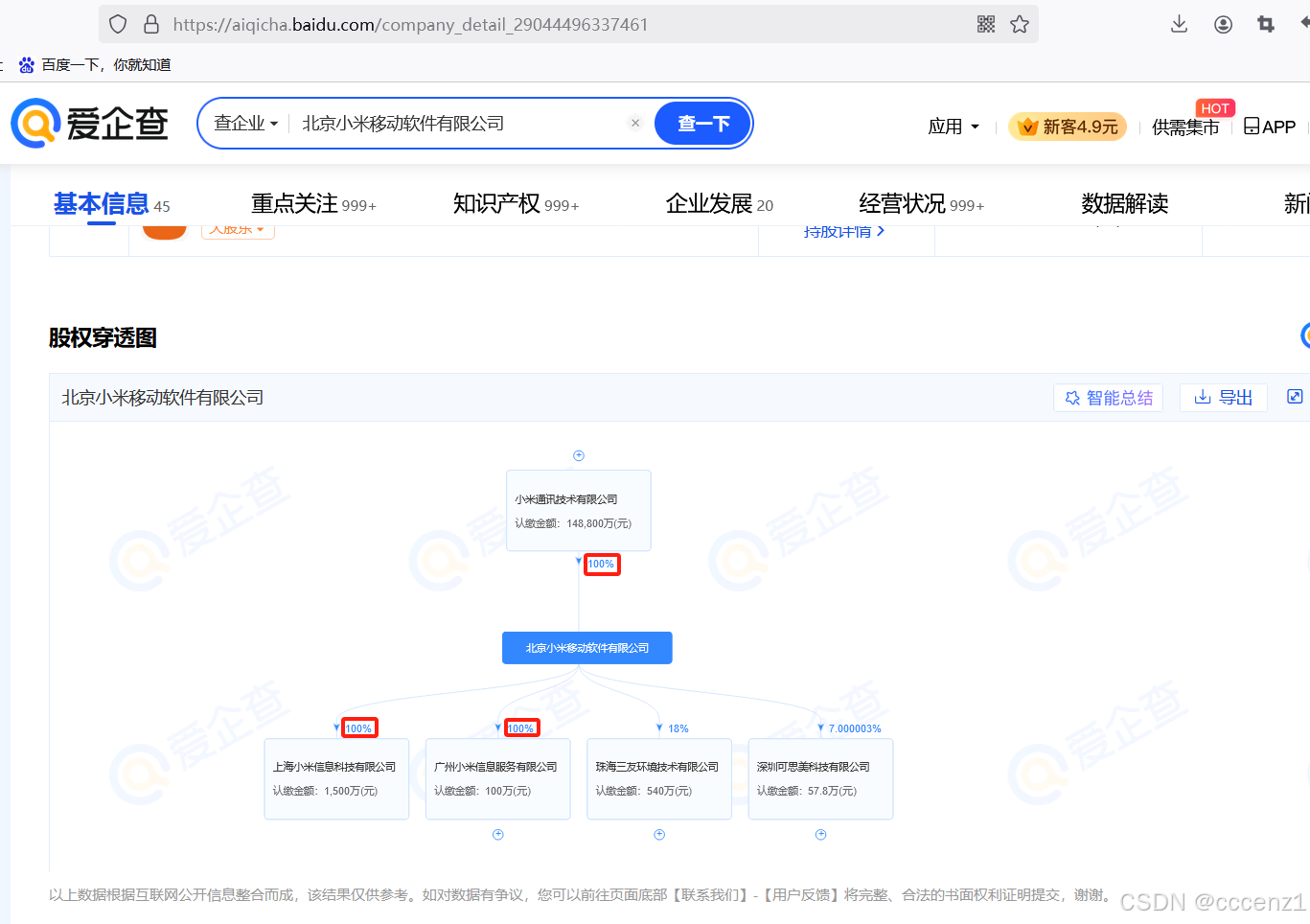Viewport: 1310px width, 924px height.
Task: Open the 持股详情 link
Action: click(x=844, y=231)
